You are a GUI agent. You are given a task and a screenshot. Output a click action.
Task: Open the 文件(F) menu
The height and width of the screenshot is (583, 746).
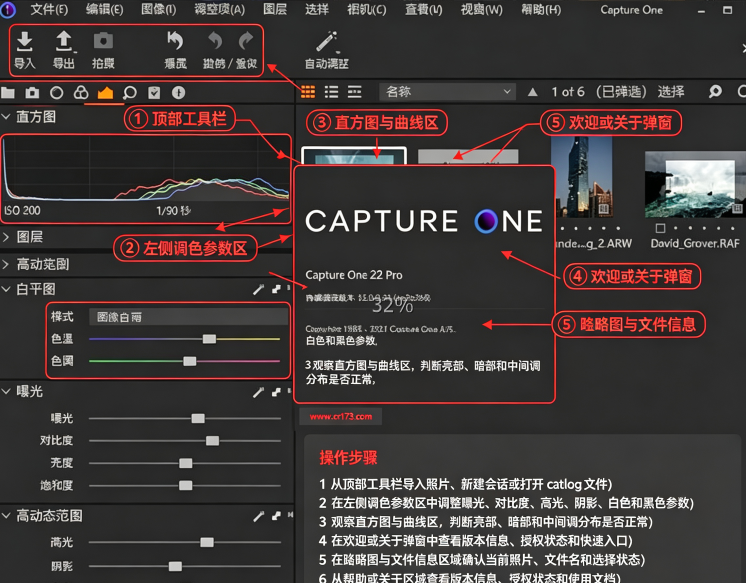(49, 10)
